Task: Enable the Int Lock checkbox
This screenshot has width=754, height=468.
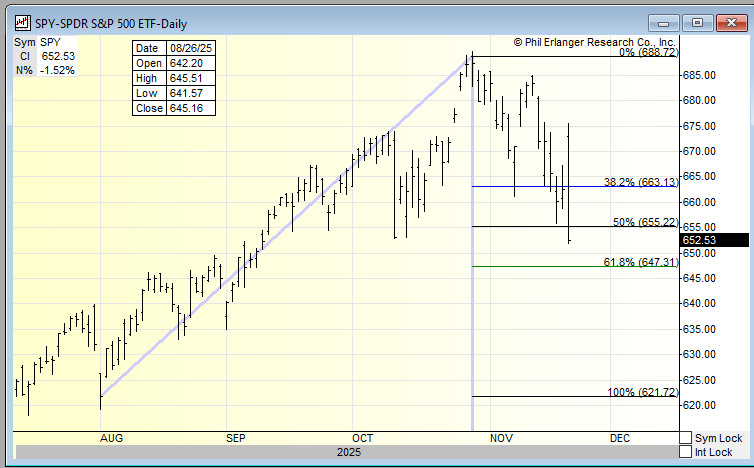Action: 685,452
